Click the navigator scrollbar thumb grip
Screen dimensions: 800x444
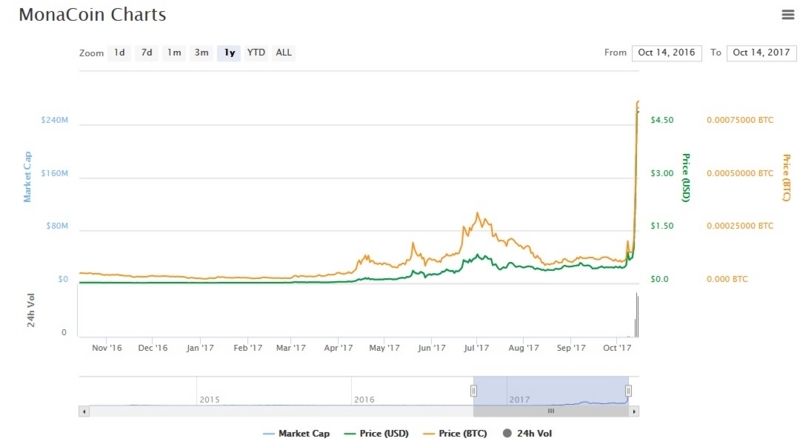coord(551,411)
